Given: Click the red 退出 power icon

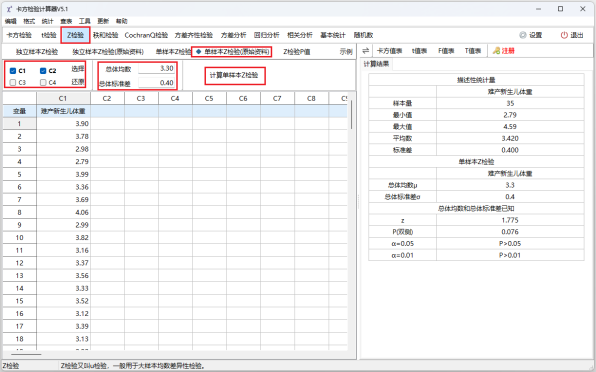Looking at the screenshot, I should [564, 35].
